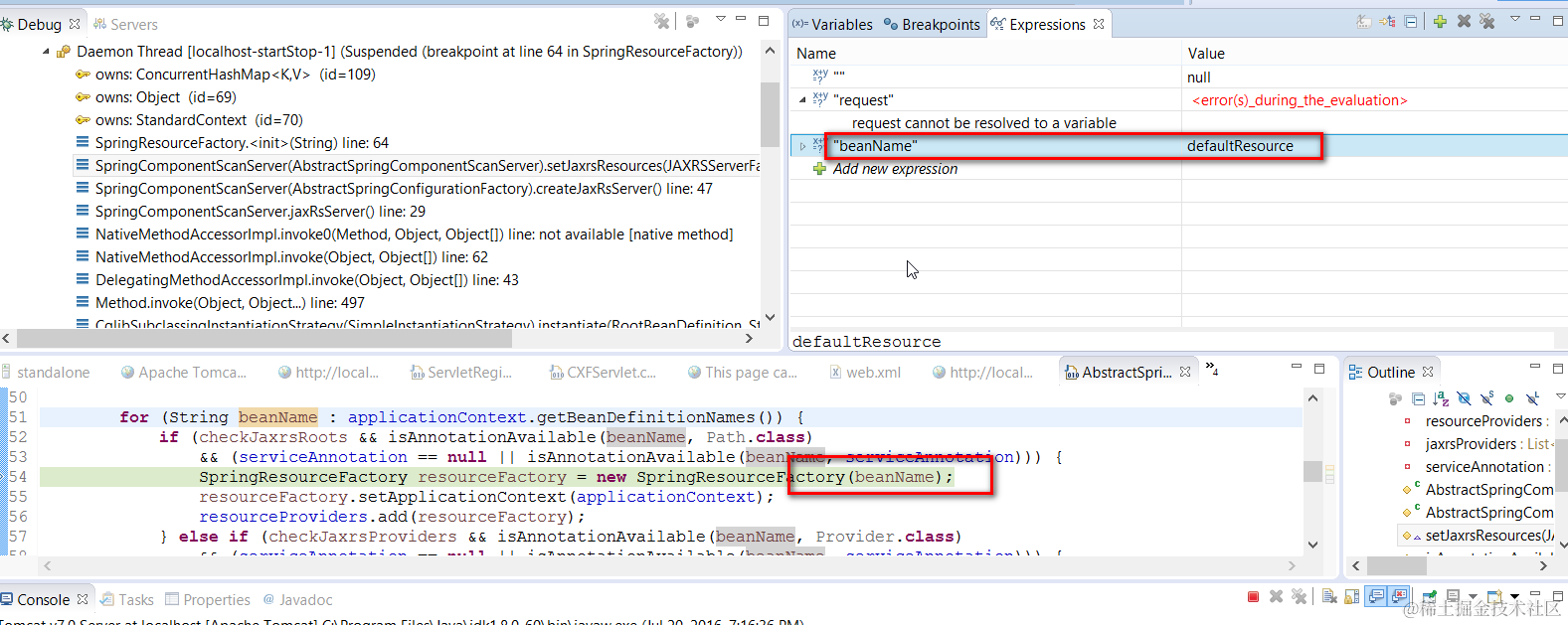Toggle Show Console When Standard Error Changes
Viewport: 1568px width, 625px height.
click(1399, 596)
